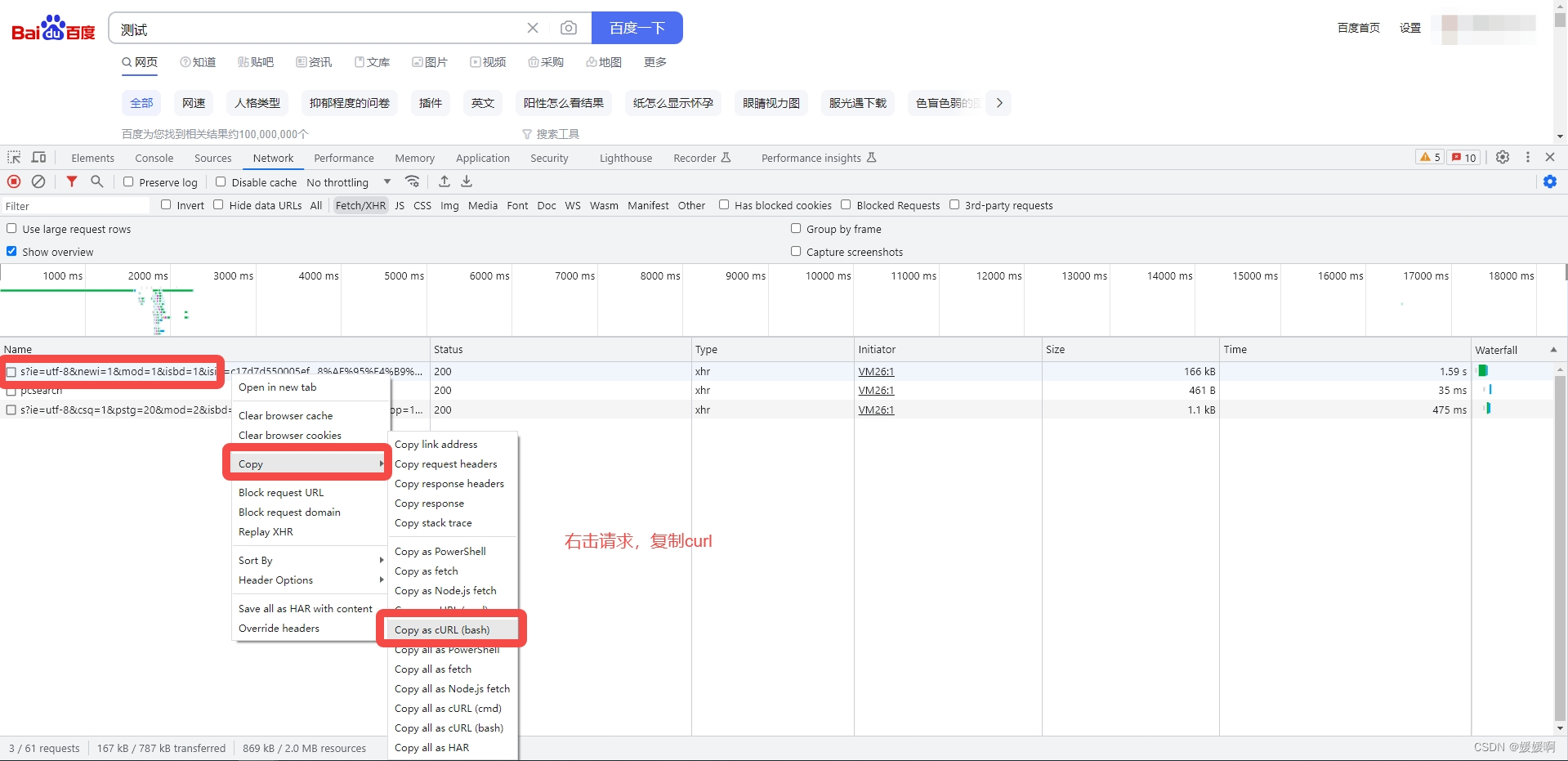The height and width of the screenshot is (761, 1568).
Task: Check 3rd-party requests checkbox
Action: (954, 204)
